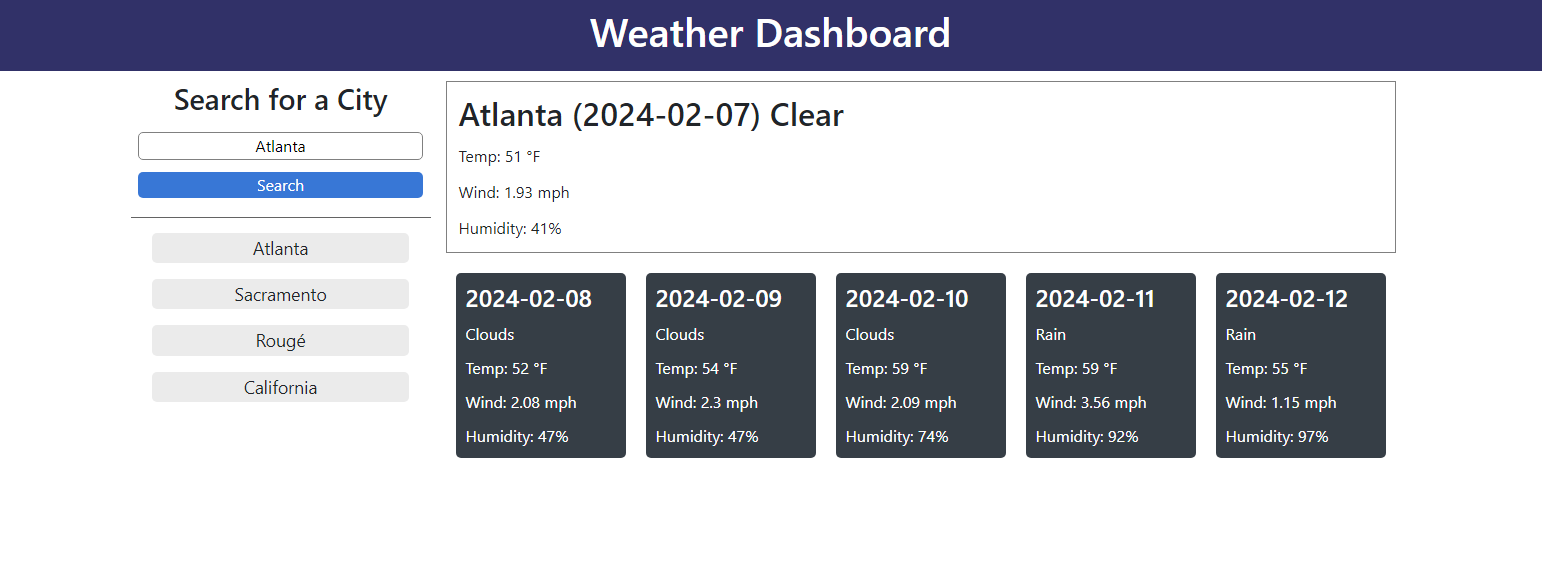Click the 2024-02-12 forecast card date
This screenshot has width=1542, height=566.
(x=1286, y=299)
